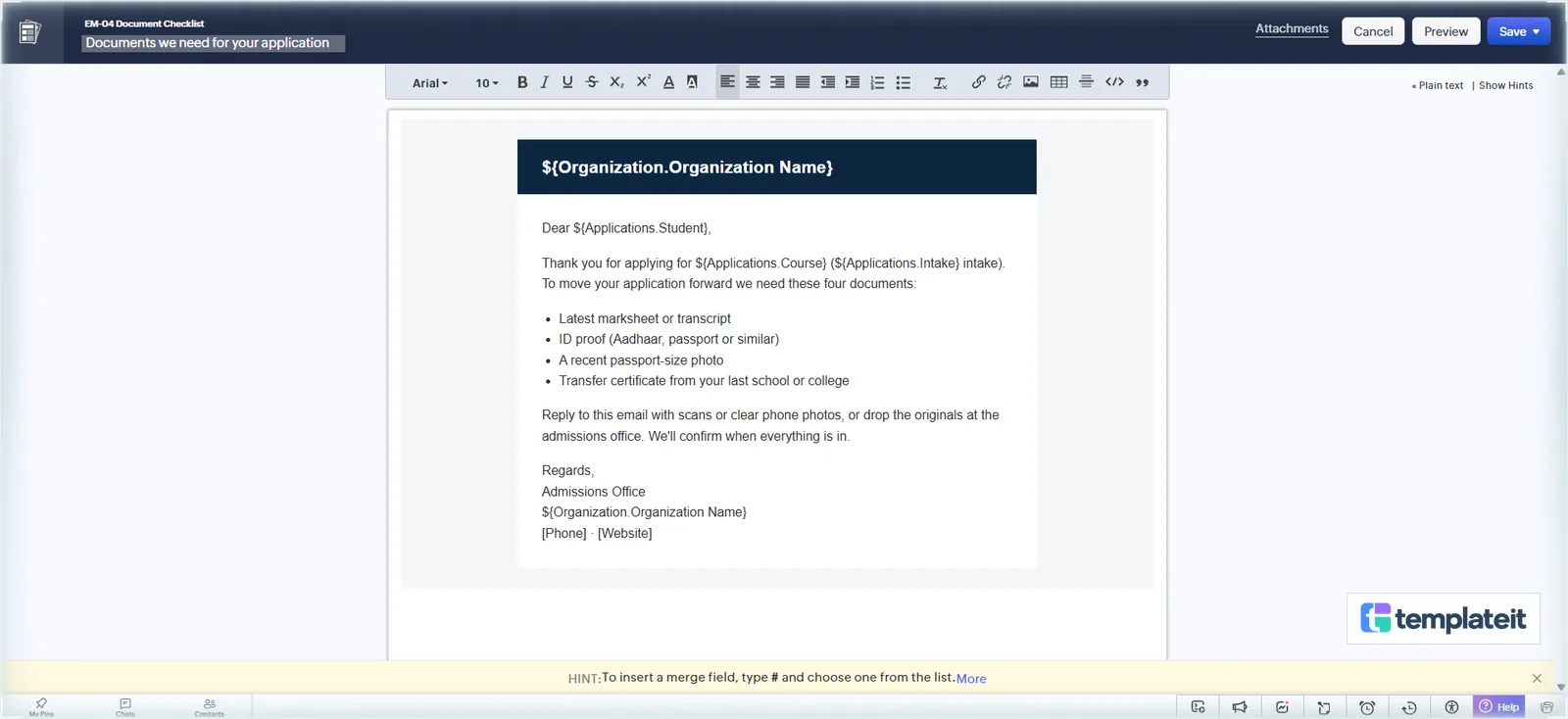The width and height of the screenshot is (1568, 719).
Task: Click the Cancel button
Action: coord(1373,31)
